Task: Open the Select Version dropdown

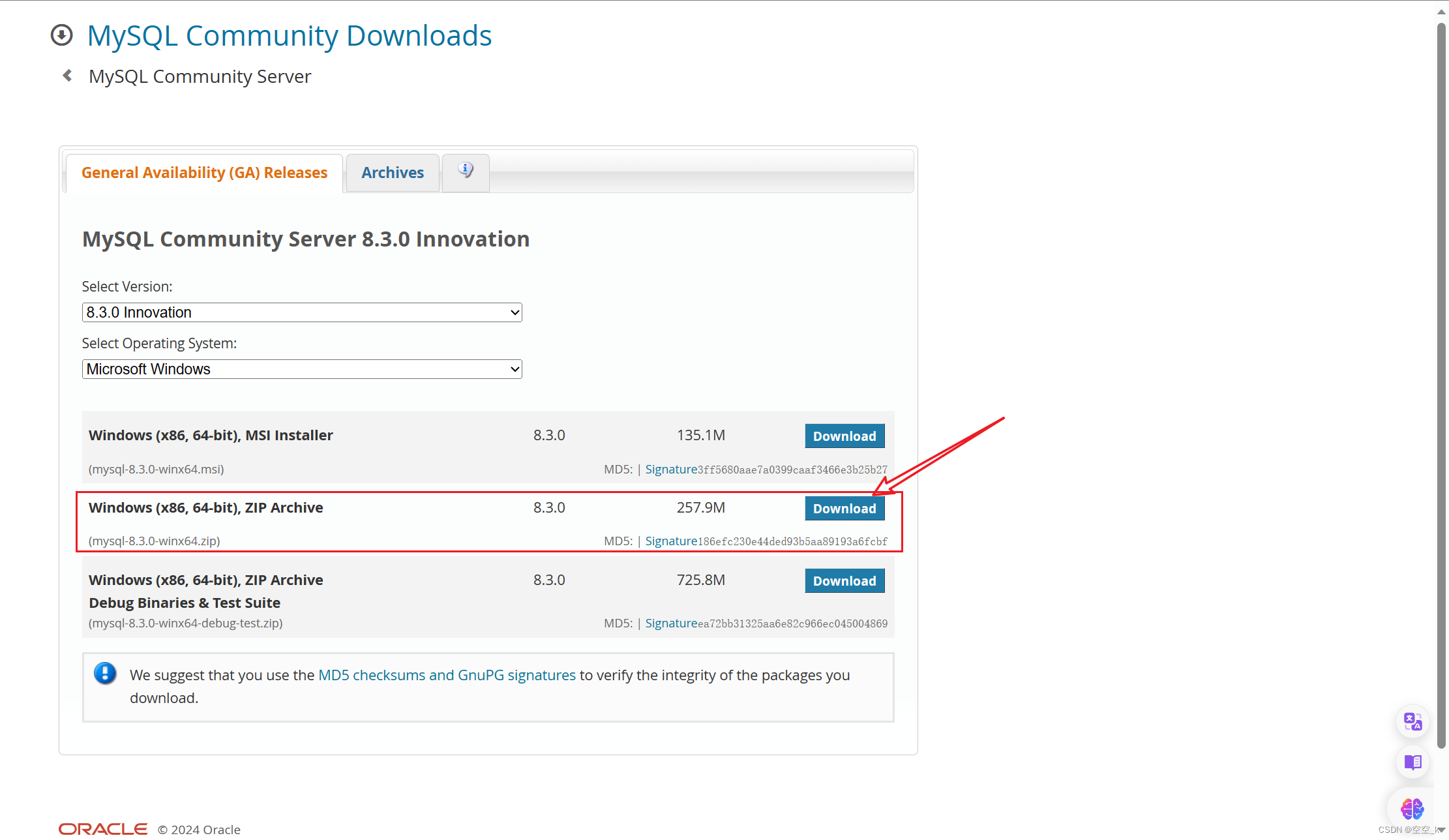Action: pyautogui.click(x=302, y=312)
